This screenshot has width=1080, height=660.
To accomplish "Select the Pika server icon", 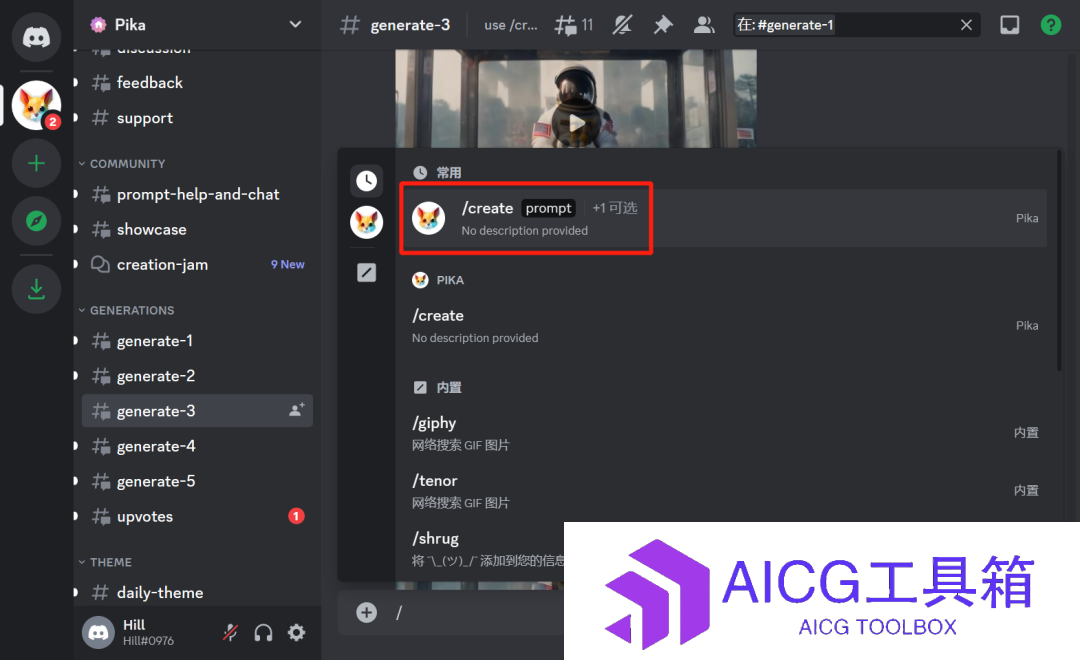I will coord(36,105).
